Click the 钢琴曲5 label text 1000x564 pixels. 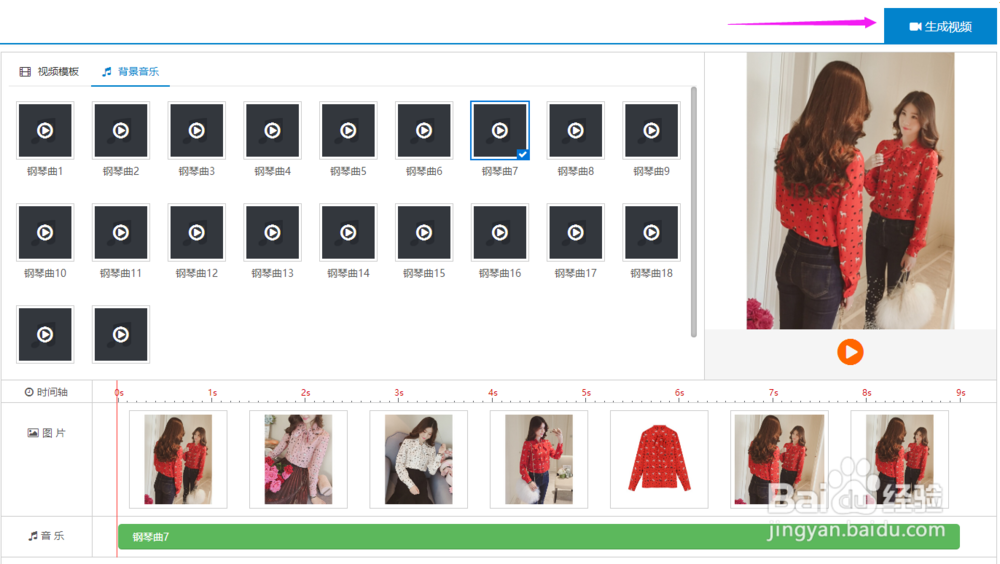coord(348,171)
